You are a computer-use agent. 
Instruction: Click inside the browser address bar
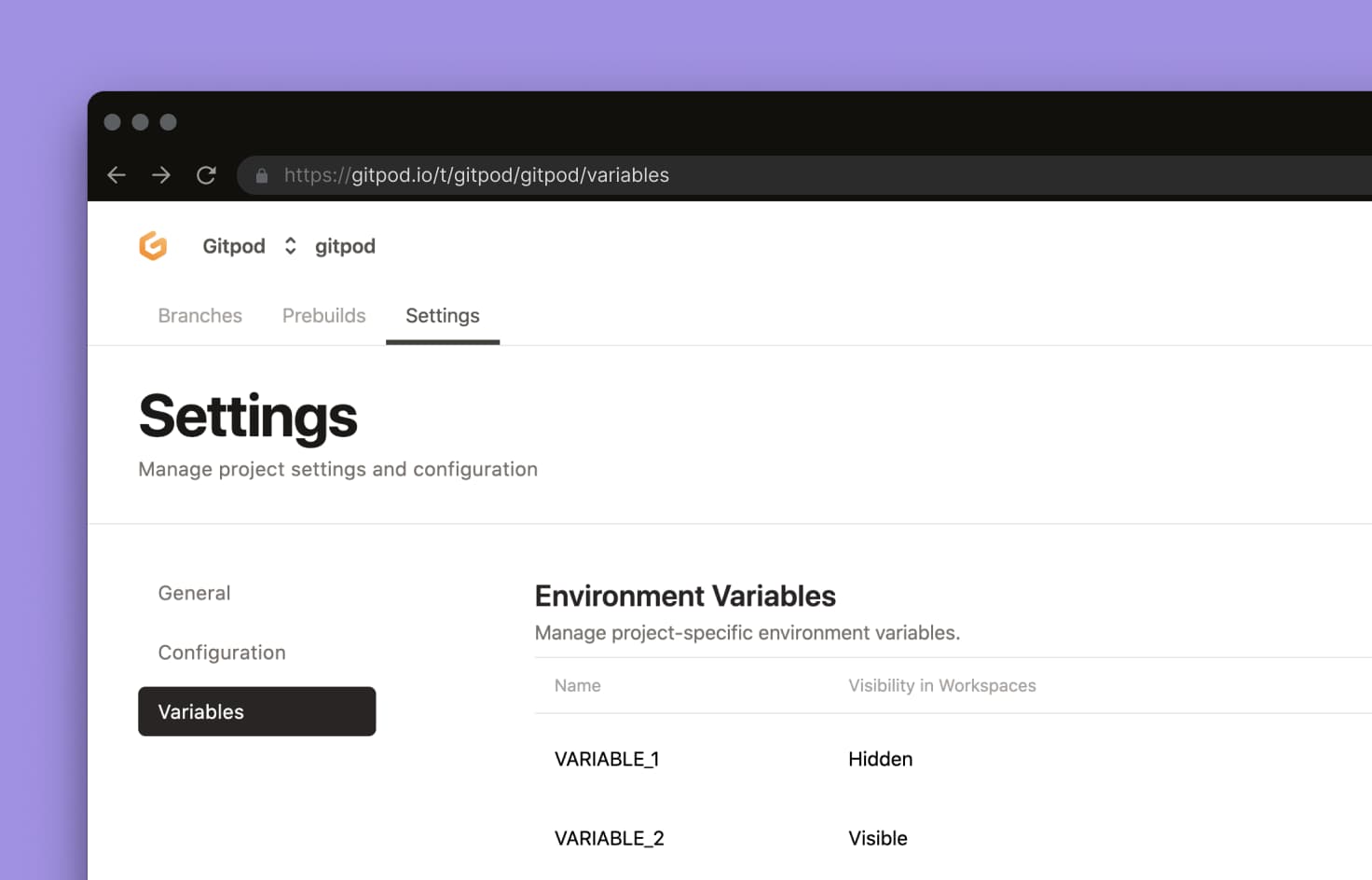tap(475, 174)
